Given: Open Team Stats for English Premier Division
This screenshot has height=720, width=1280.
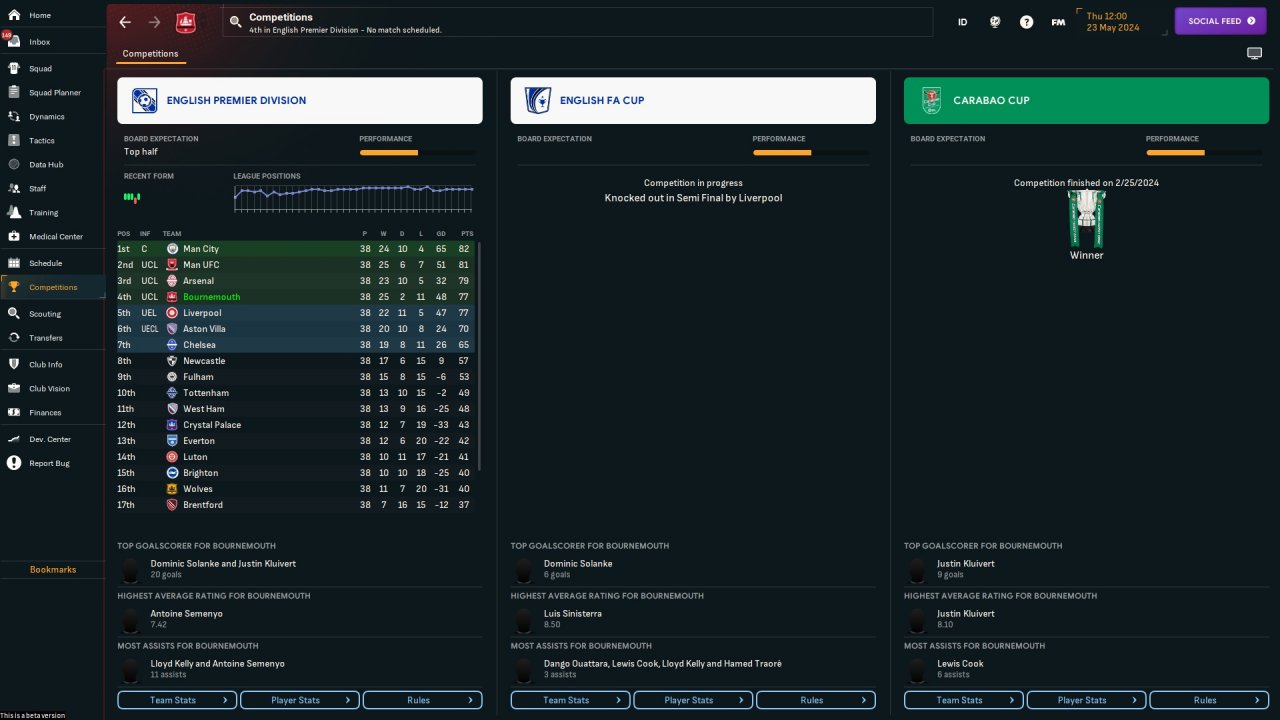Looking at the screenshot, I should (177, 700).
